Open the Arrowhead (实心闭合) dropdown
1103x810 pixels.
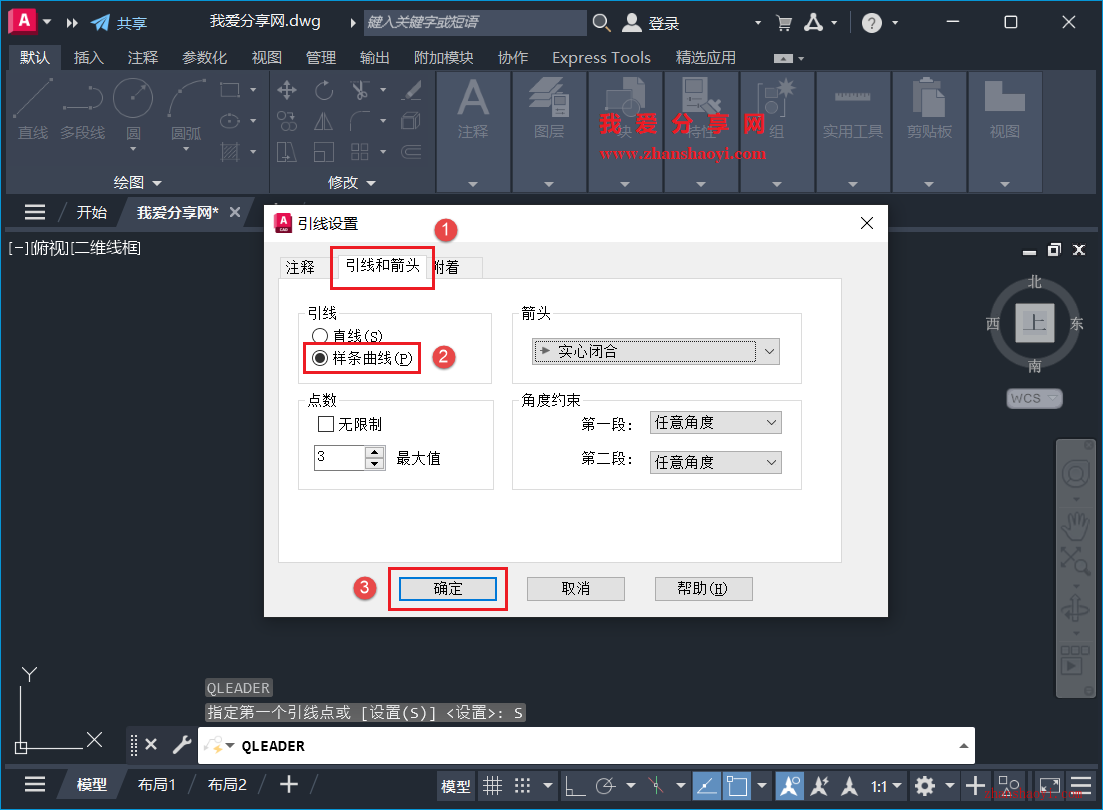[x=656, y=351]
